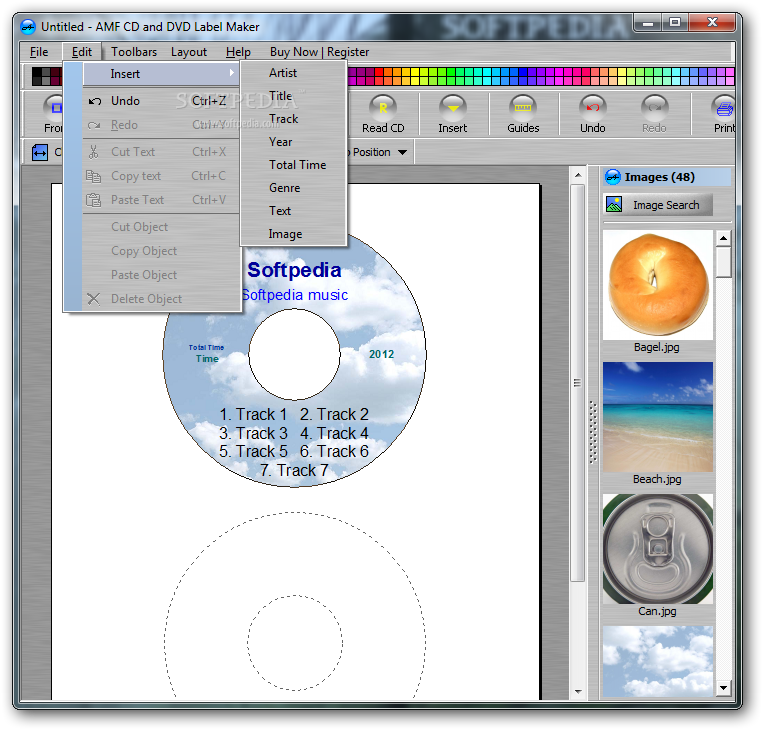Click the Image Search picture icon

(614, 204)
